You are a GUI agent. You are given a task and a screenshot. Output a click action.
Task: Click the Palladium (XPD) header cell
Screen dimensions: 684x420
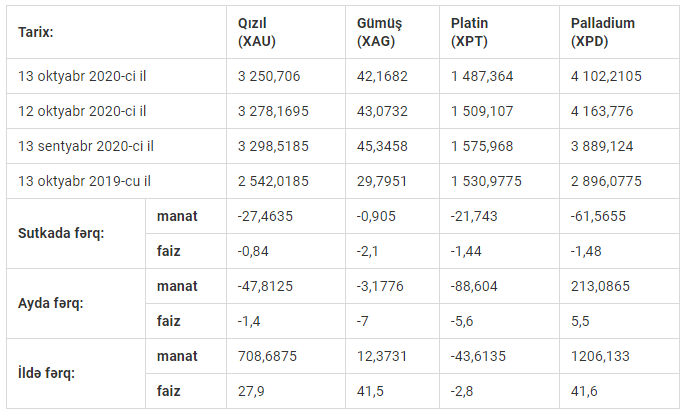point(602,32)
